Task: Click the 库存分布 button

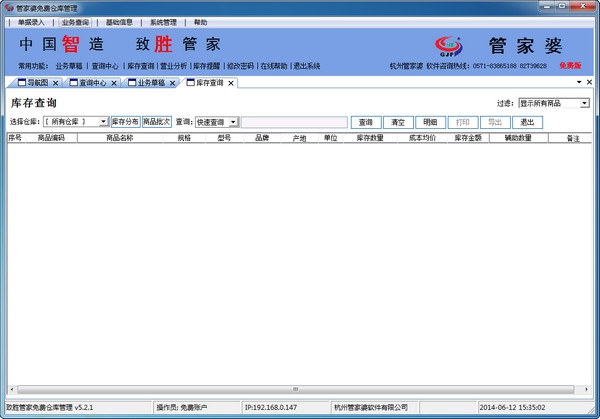Action: coord(126,122)
